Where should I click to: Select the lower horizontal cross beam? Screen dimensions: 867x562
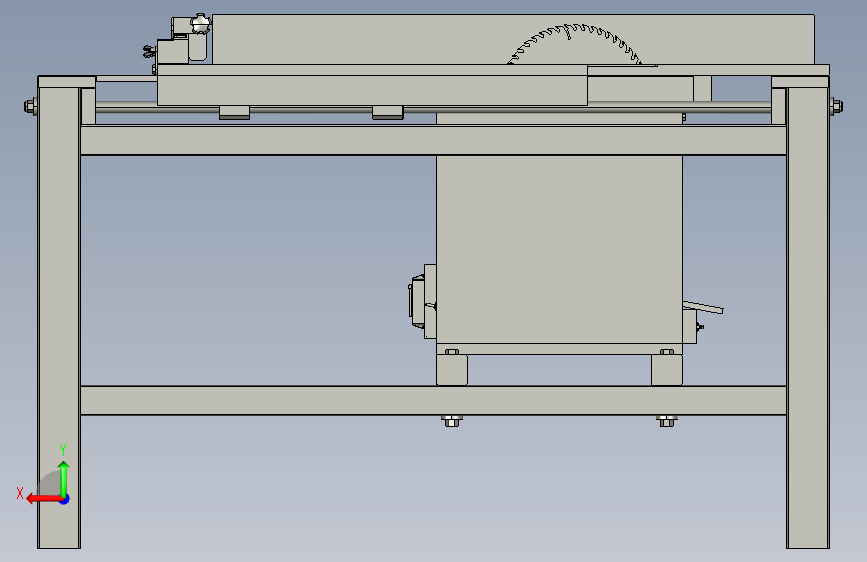(434, 400)
